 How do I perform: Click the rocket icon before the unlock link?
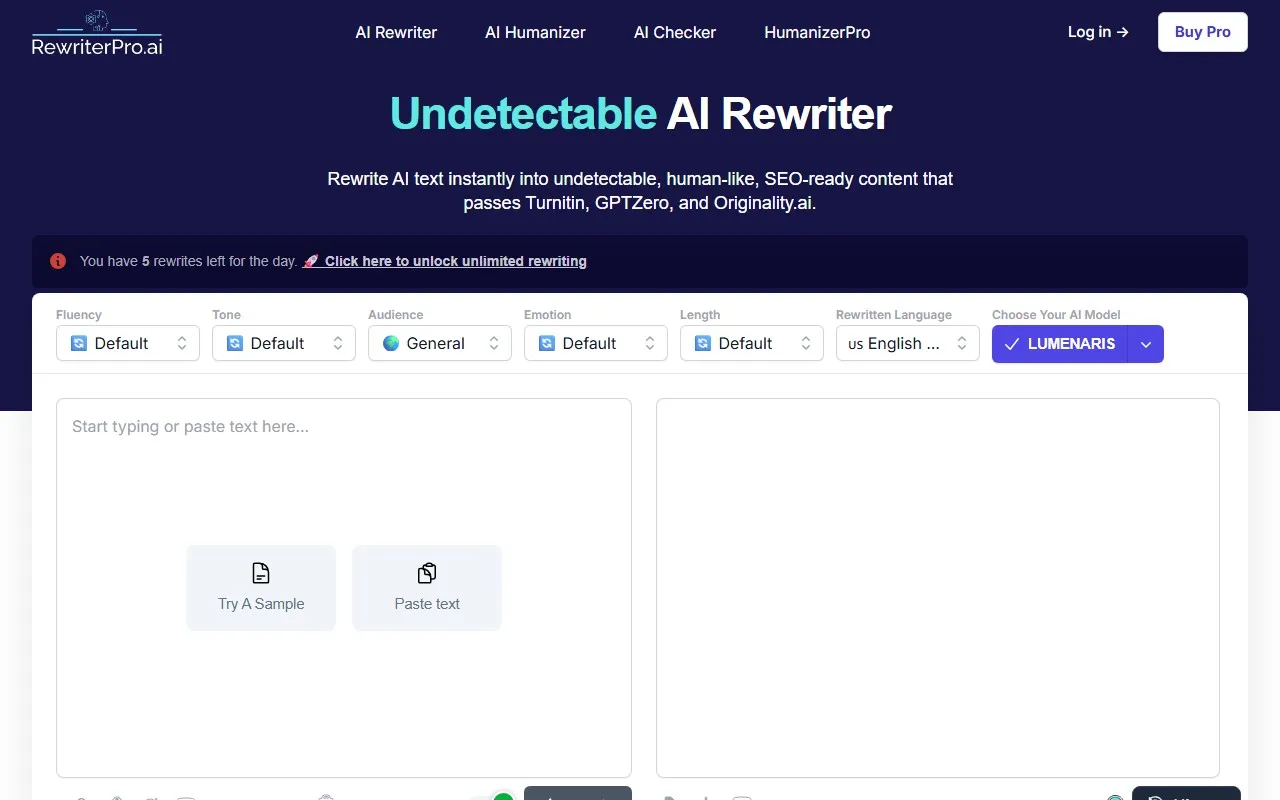coord(310,260)
